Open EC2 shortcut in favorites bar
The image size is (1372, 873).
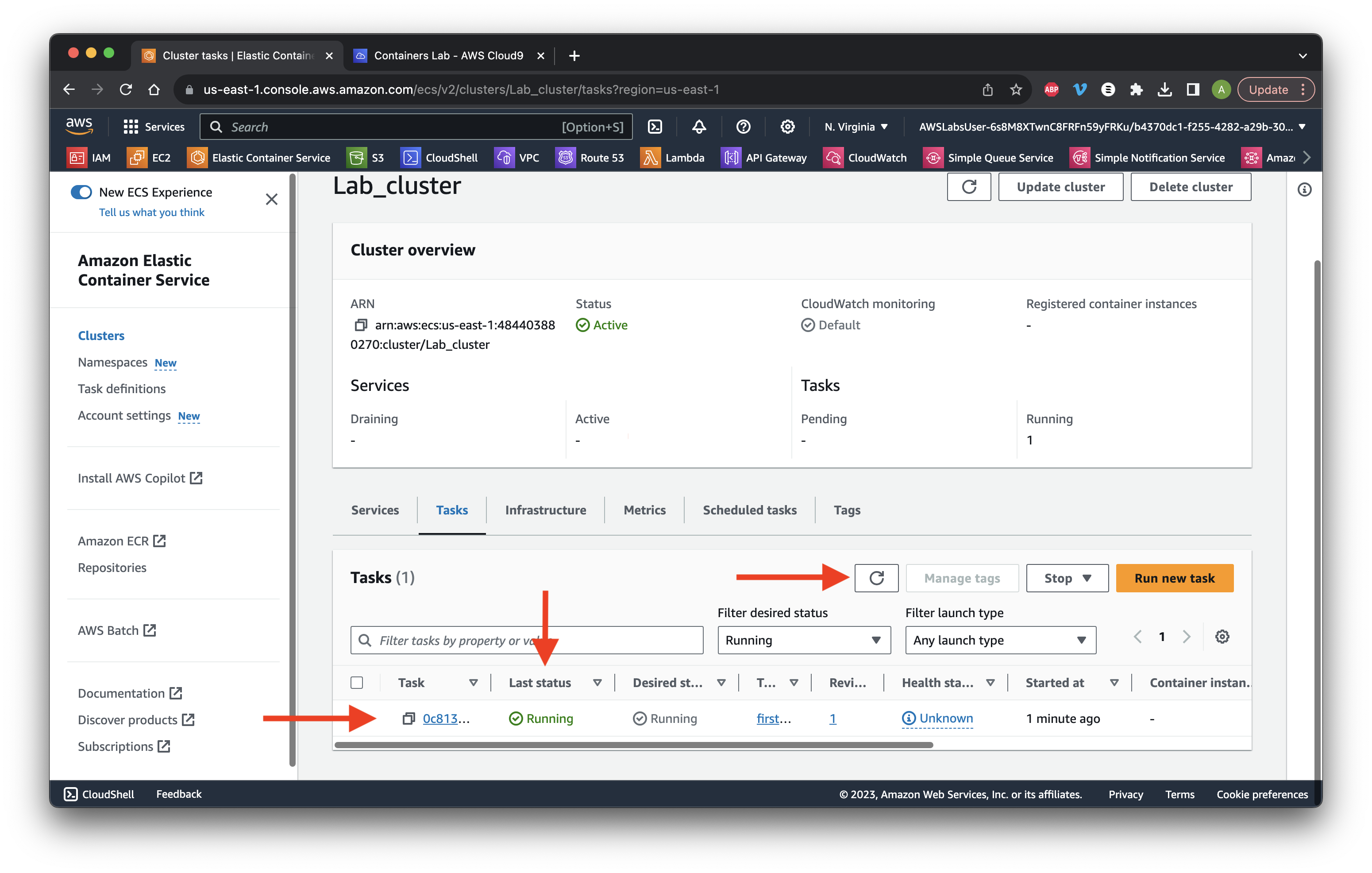point(149,158)
